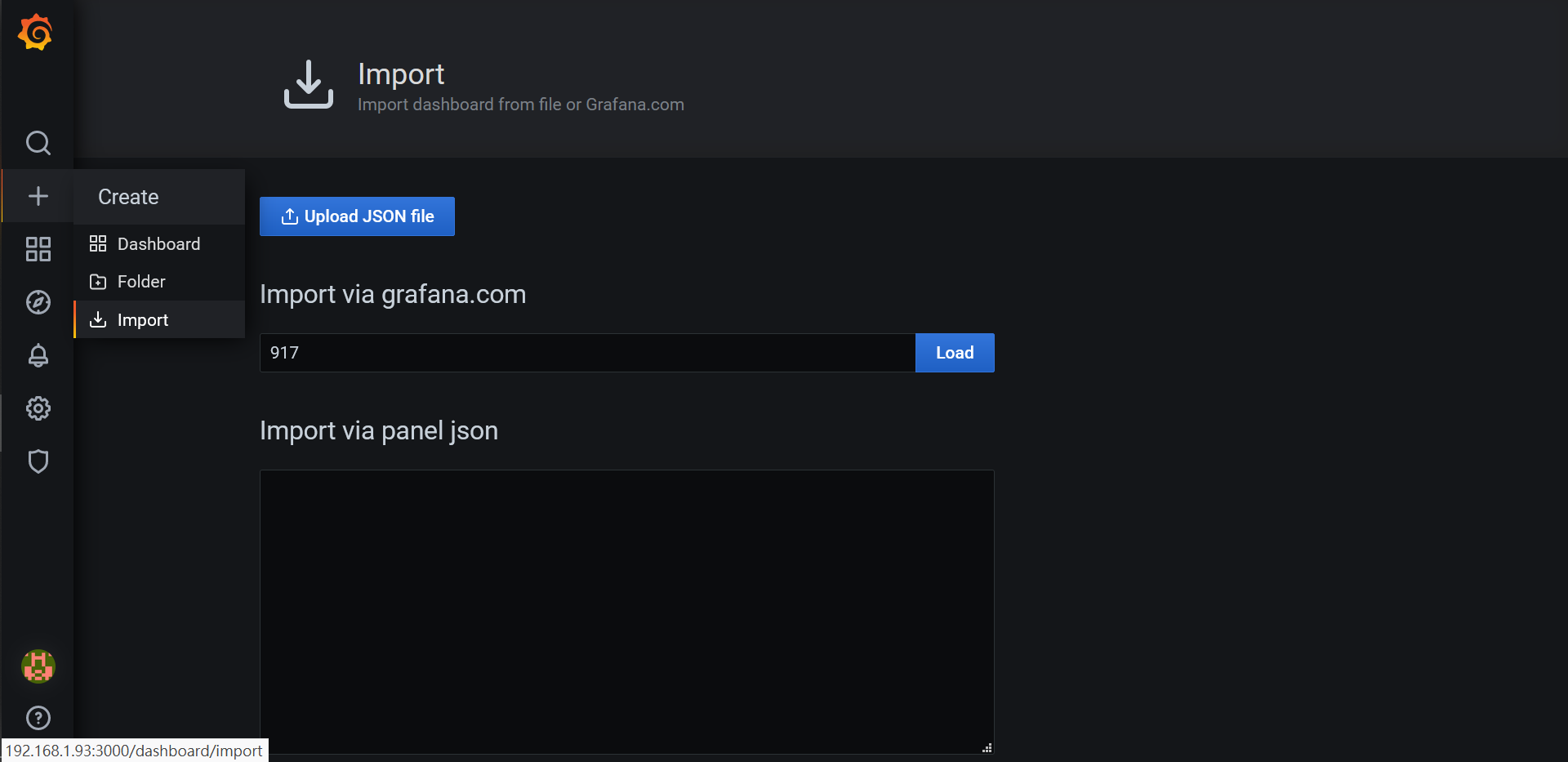This screenshot has width=1568, height=762.
Task: Click the 'Import dashboard from file or Grafana.com' subtitle
Action: point(521,105)
